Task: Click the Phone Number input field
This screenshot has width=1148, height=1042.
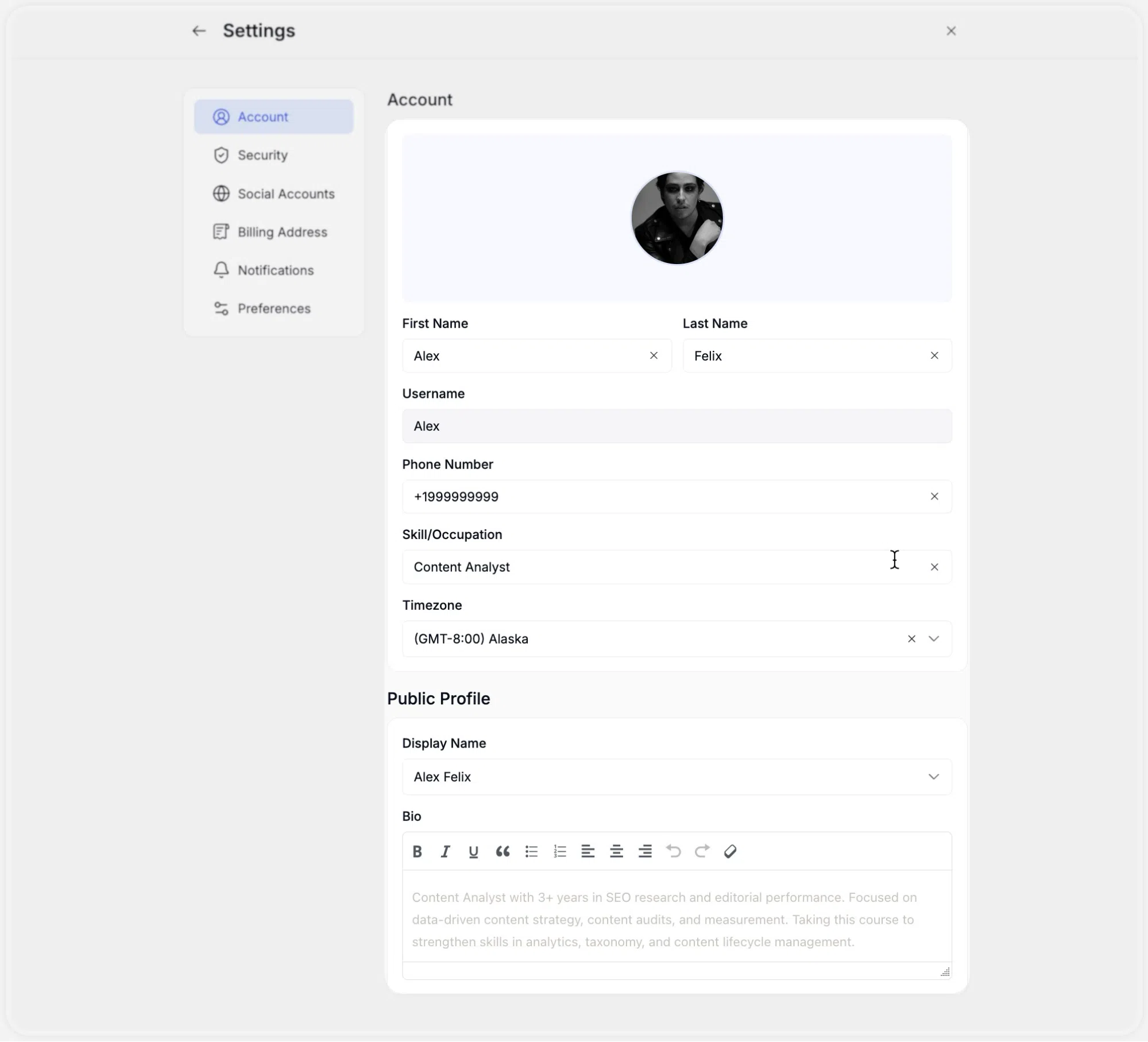Action: click(x=677, y=497)
